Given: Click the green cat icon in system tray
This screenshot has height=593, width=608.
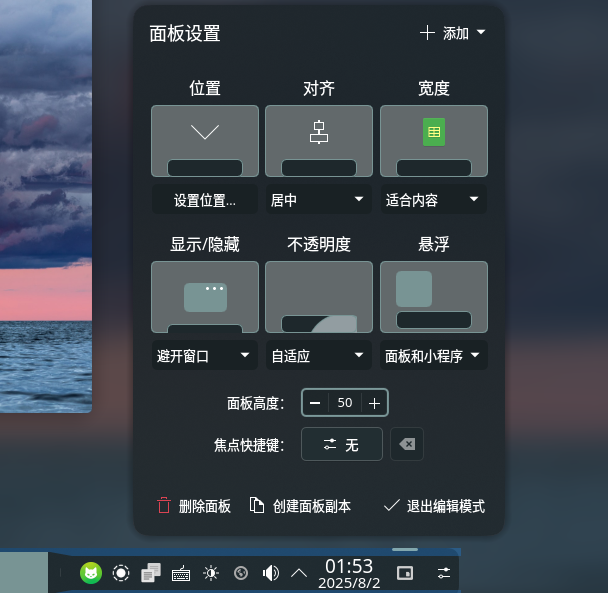Looking at the screenshot, I should pos(91,573).
